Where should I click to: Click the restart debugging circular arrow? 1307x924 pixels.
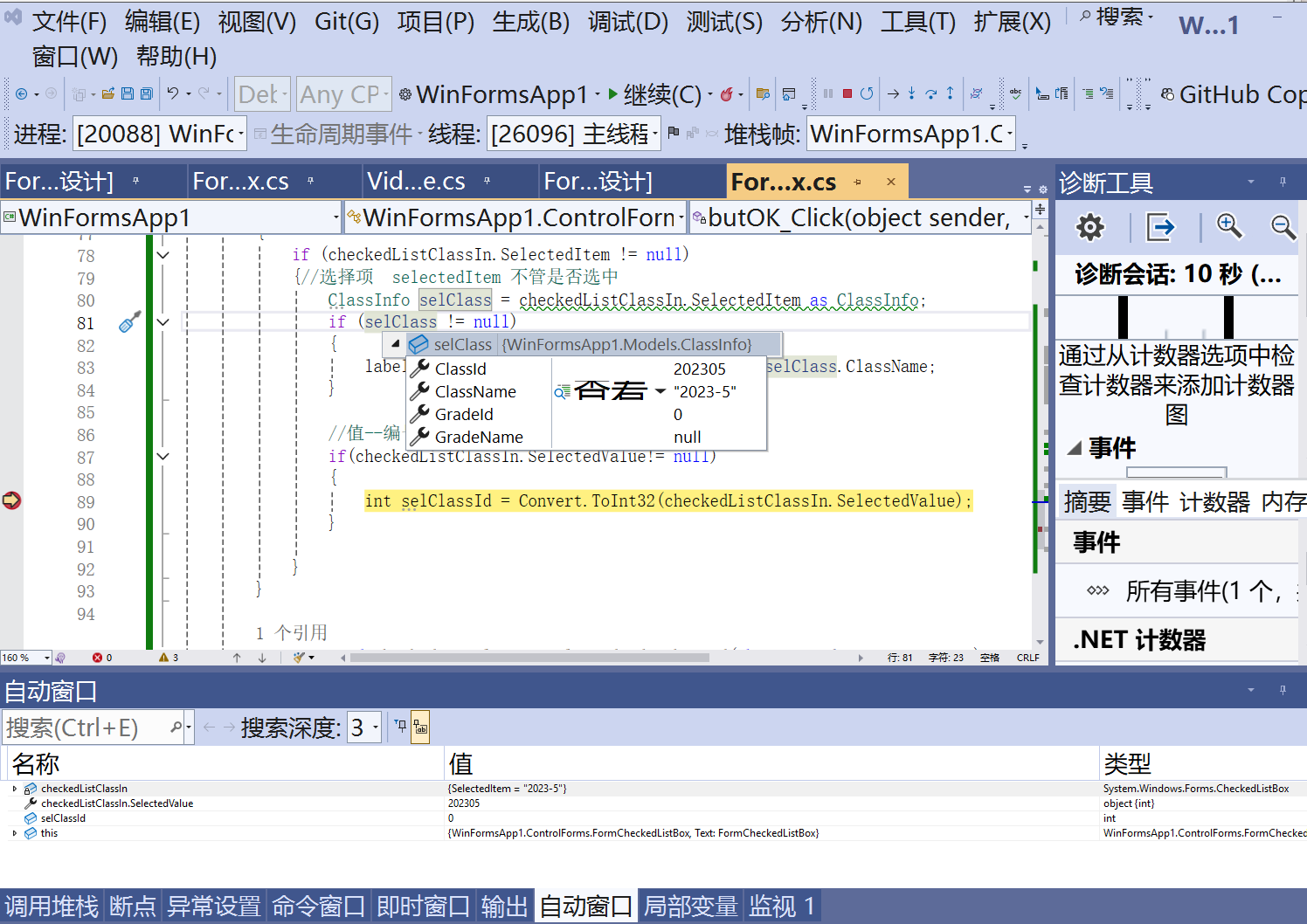867,93
